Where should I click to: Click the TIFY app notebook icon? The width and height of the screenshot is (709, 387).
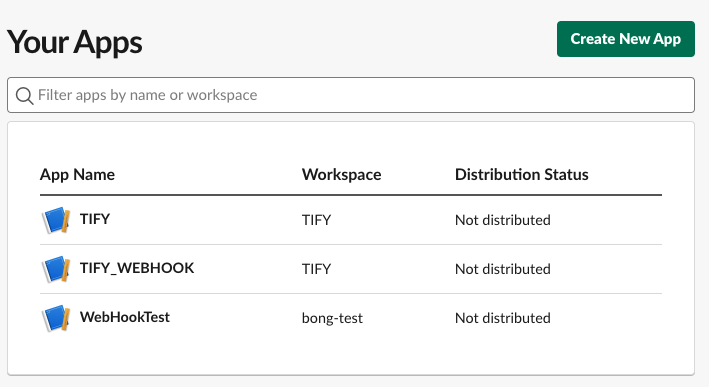pos(56,220)
